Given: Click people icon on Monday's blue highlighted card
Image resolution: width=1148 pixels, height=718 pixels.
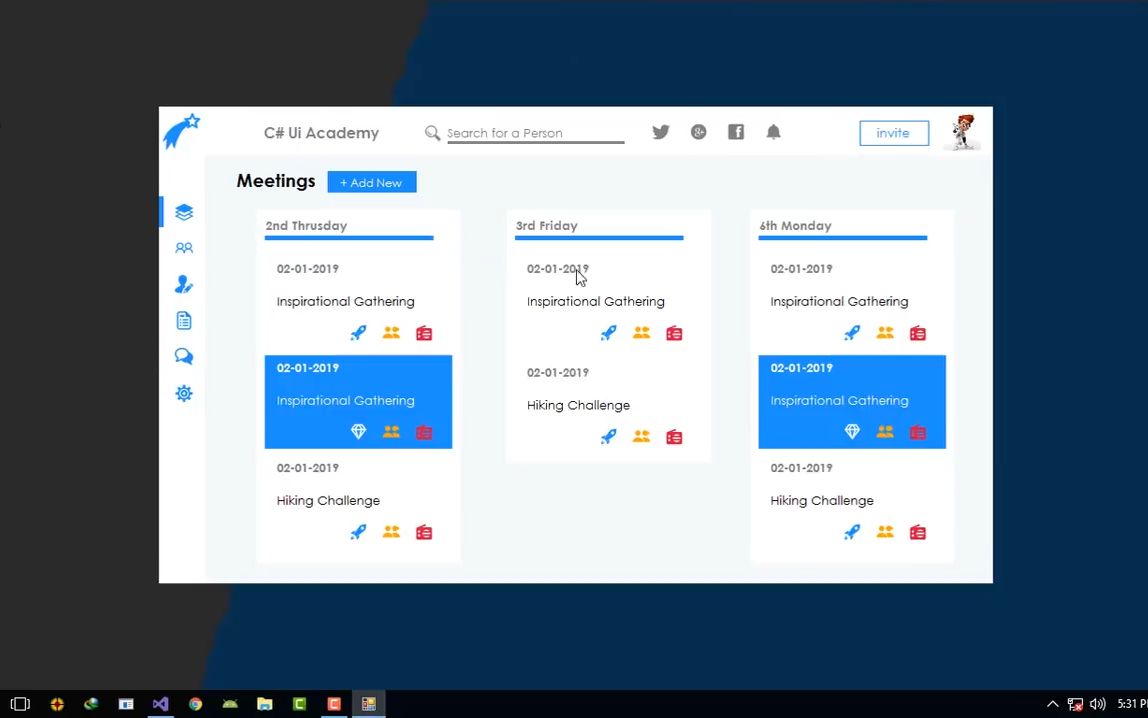Looking at the screenshot, I should tap(885, 432).
